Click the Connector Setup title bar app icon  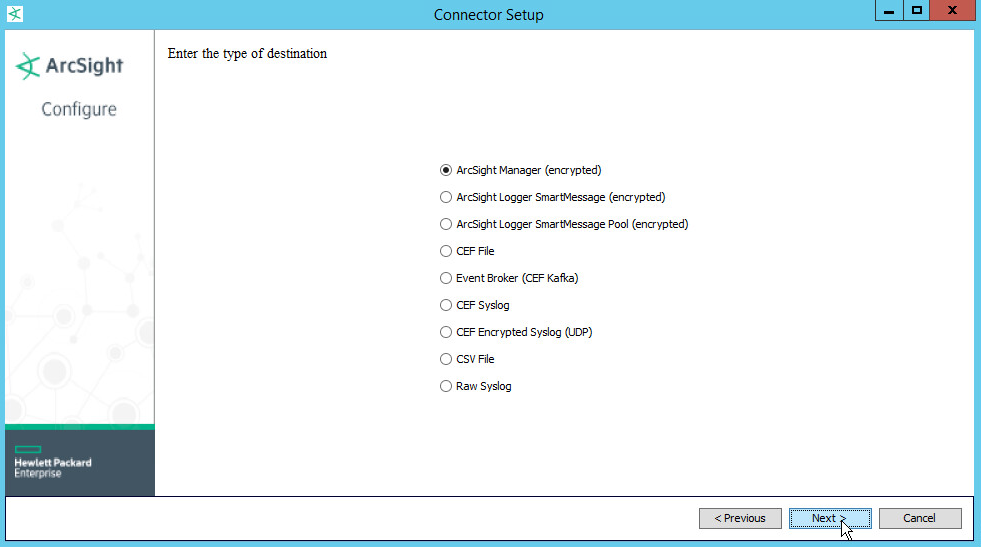click(14, 14)
